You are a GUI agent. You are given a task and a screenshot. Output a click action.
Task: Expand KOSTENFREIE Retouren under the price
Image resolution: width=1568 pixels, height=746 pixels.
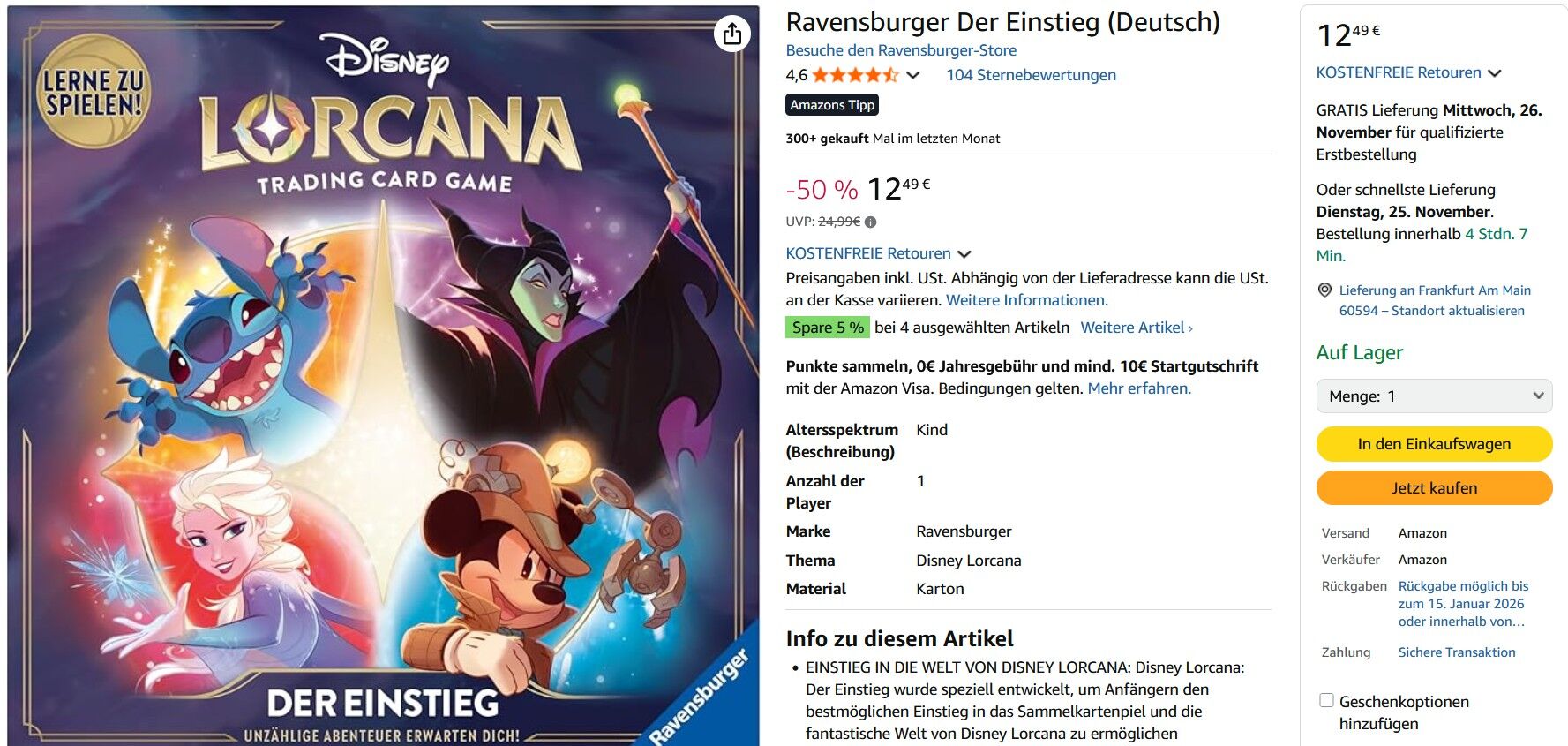click(x=878, y=253)
